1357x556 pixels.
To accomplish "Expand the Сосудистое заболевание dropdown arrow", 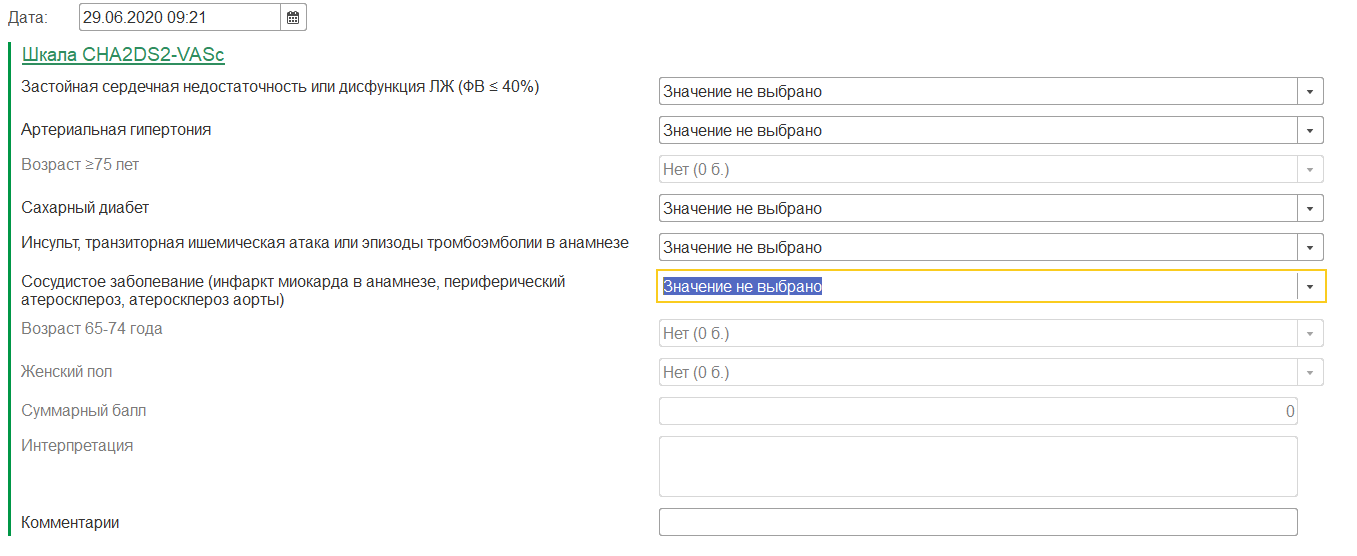I will [x=1310, y=287].
